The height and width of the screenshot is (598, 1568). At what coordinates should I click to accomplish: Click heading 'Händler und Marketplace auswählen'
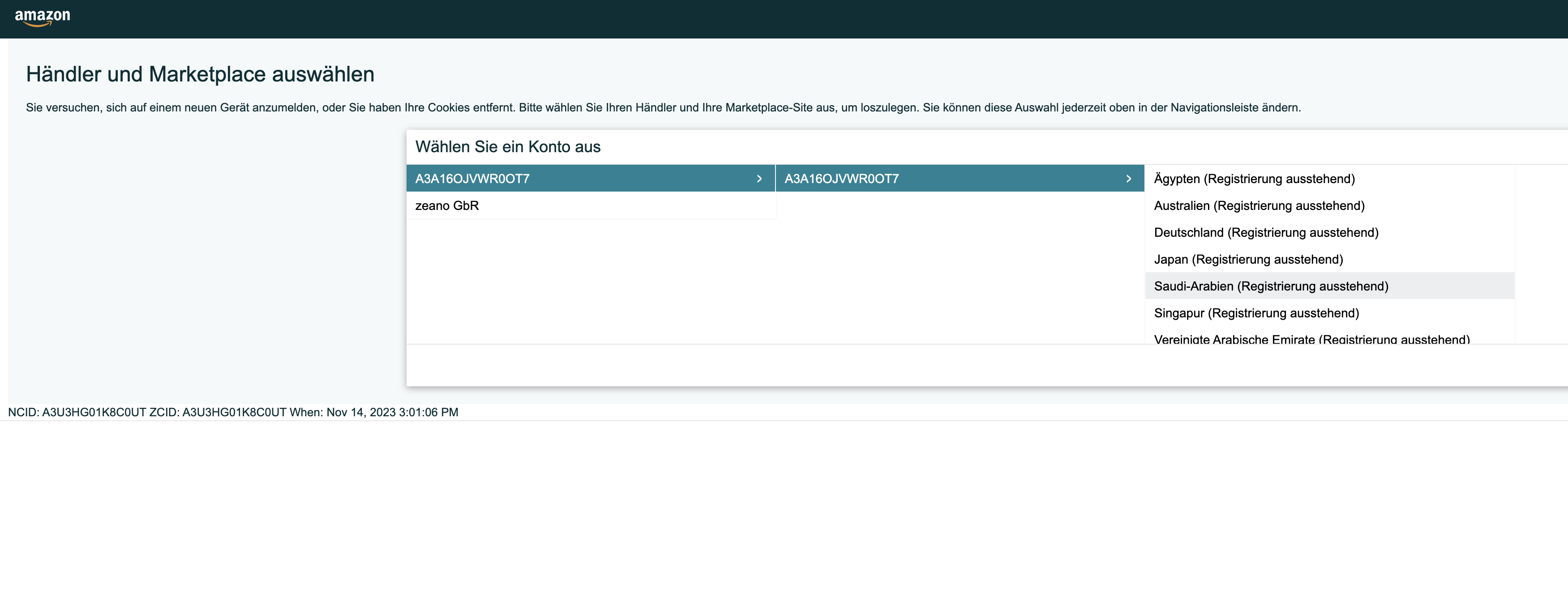click(x=200, y=74)
